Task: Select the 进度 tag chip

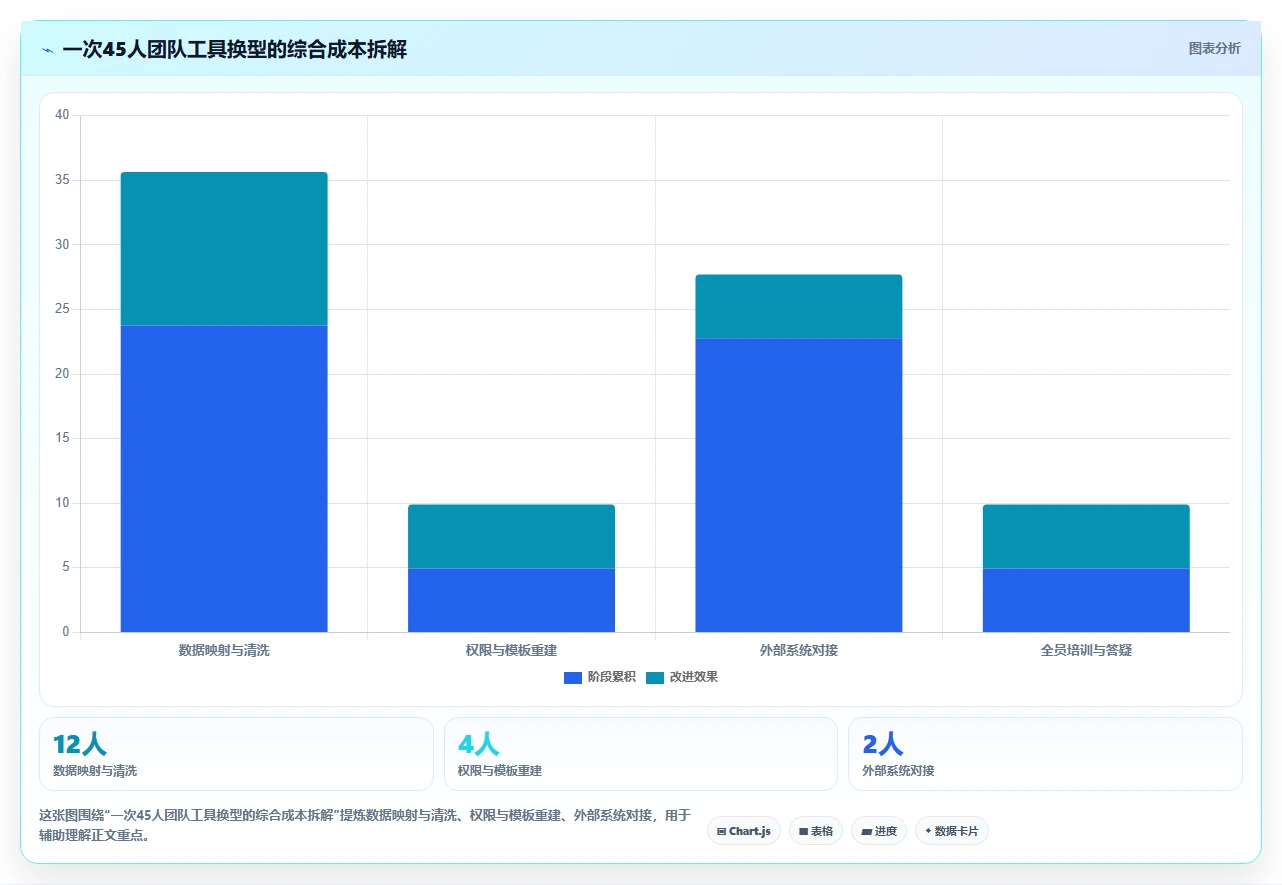Action: [879, 831]
